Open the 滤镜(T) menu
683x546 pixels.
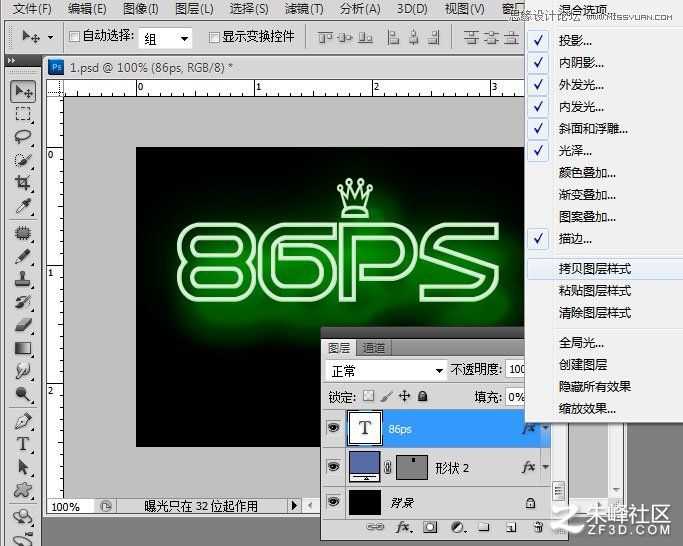coord(304,8)
